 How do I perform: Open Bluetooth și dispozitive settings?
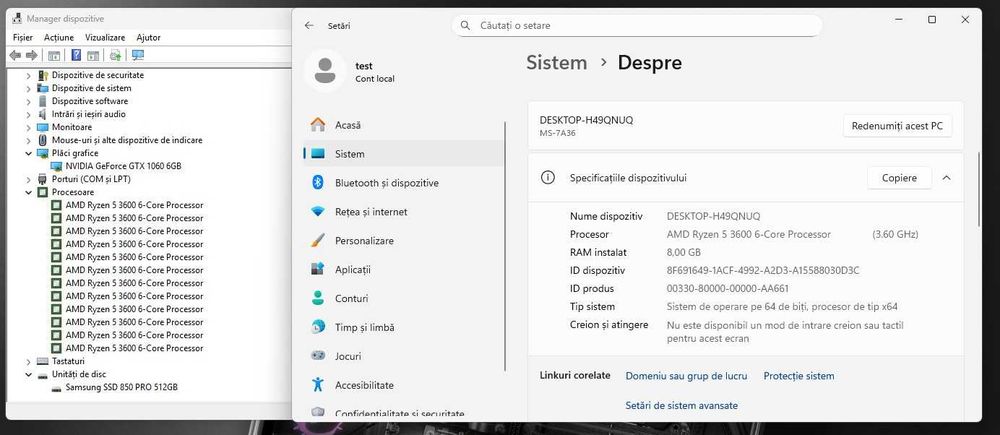(386, 183)
